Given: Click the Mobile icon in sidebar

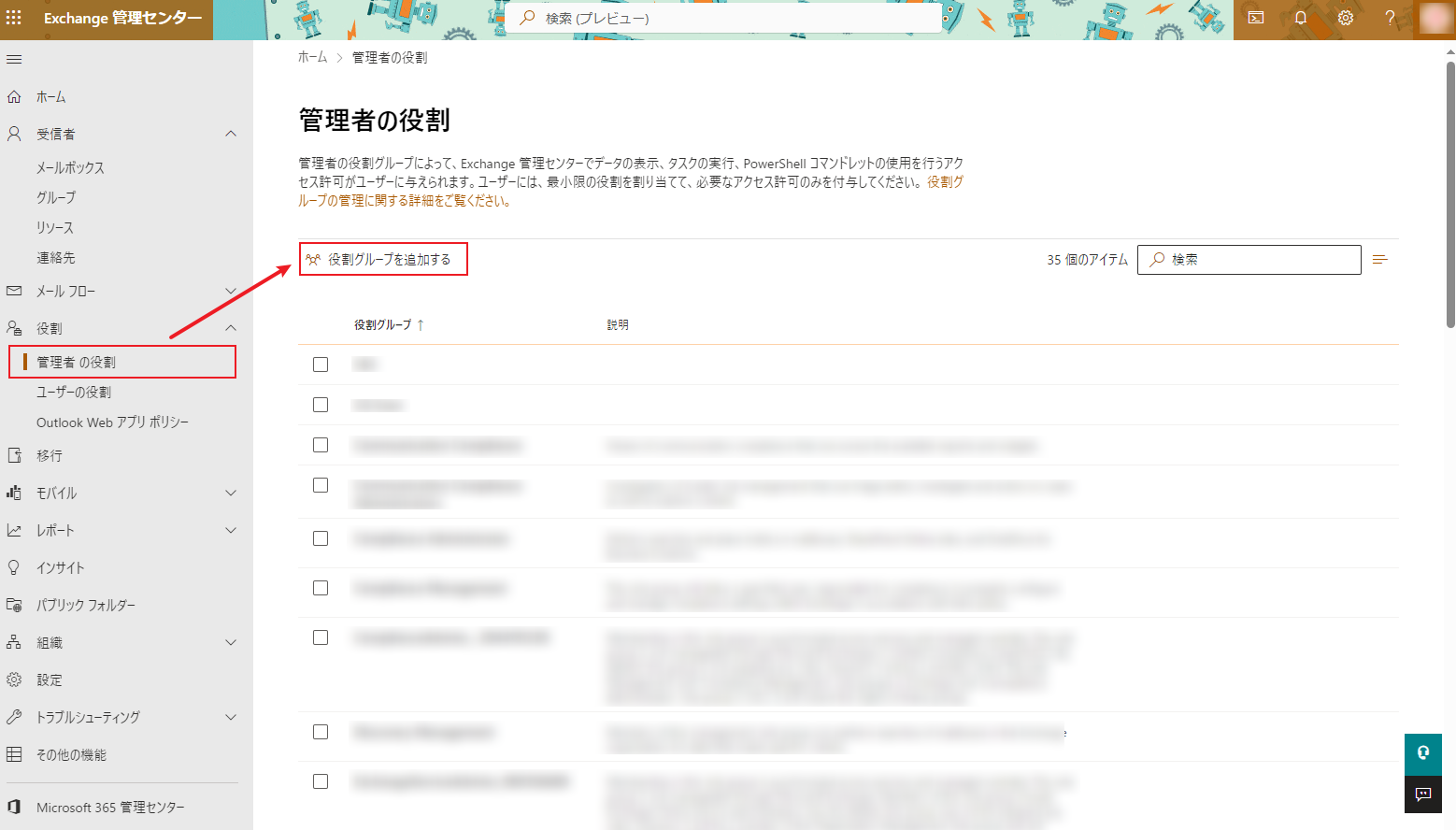Looking at the screenshot, I should 14,493.
